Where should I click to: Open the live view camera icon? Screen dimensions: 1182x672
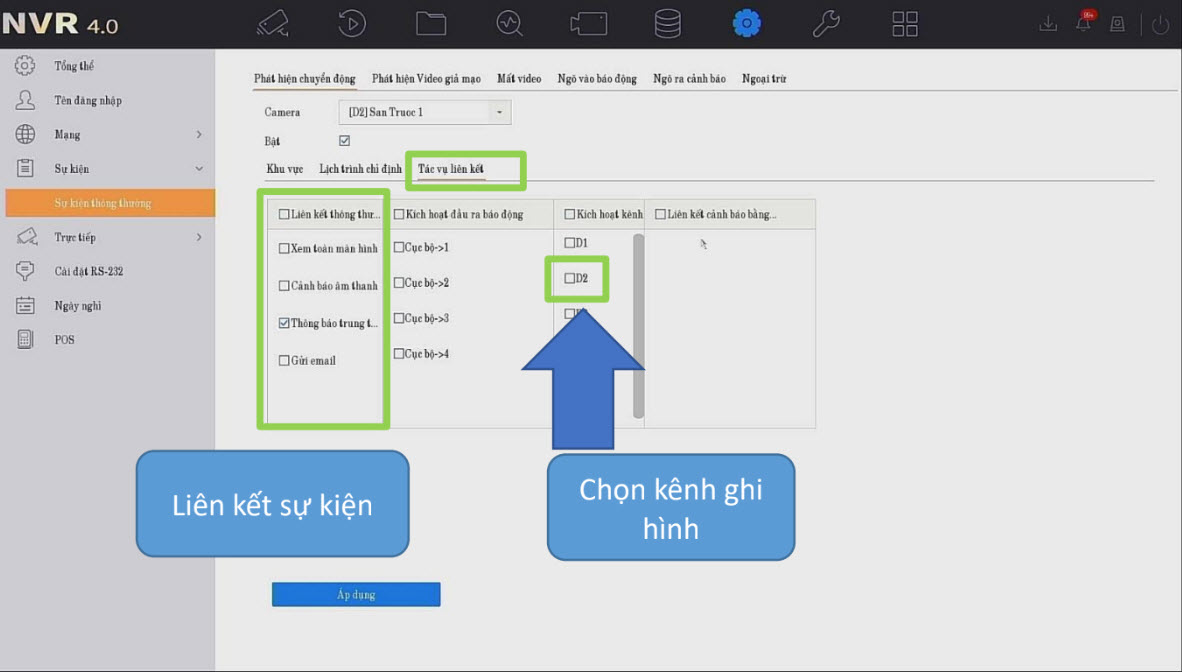coord(272,23)
